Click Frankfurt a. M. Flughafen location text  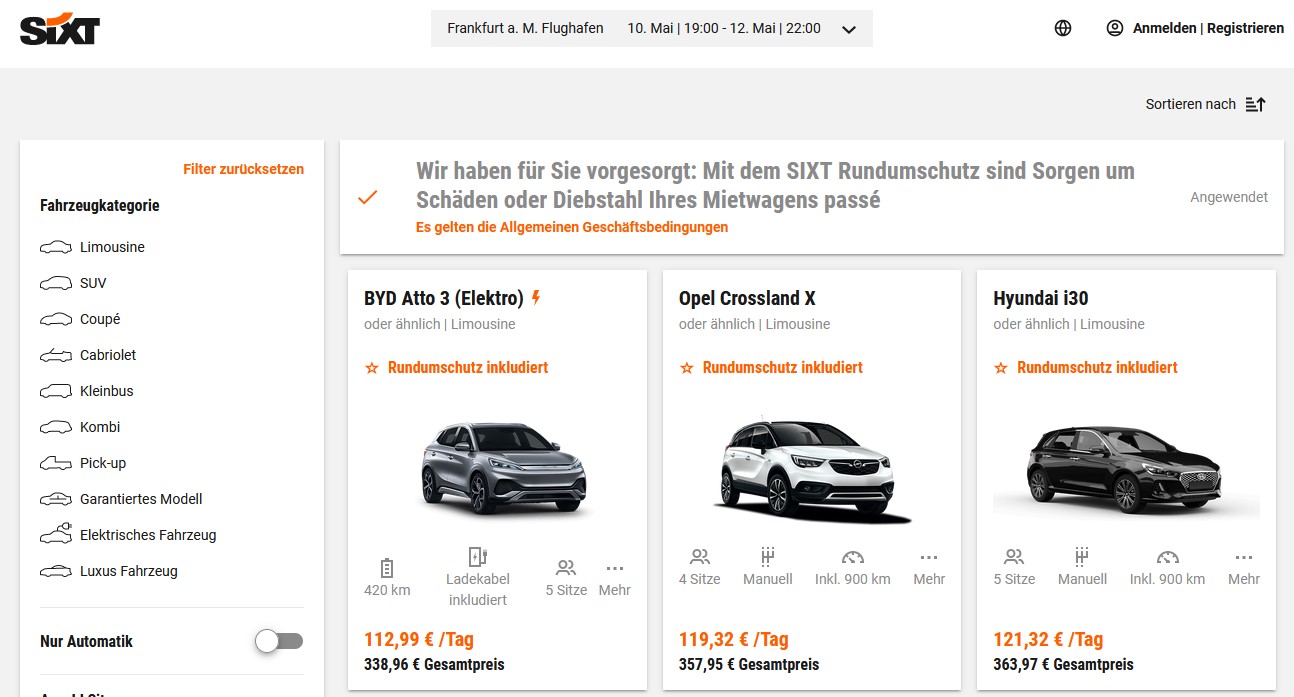pos(525,28)
